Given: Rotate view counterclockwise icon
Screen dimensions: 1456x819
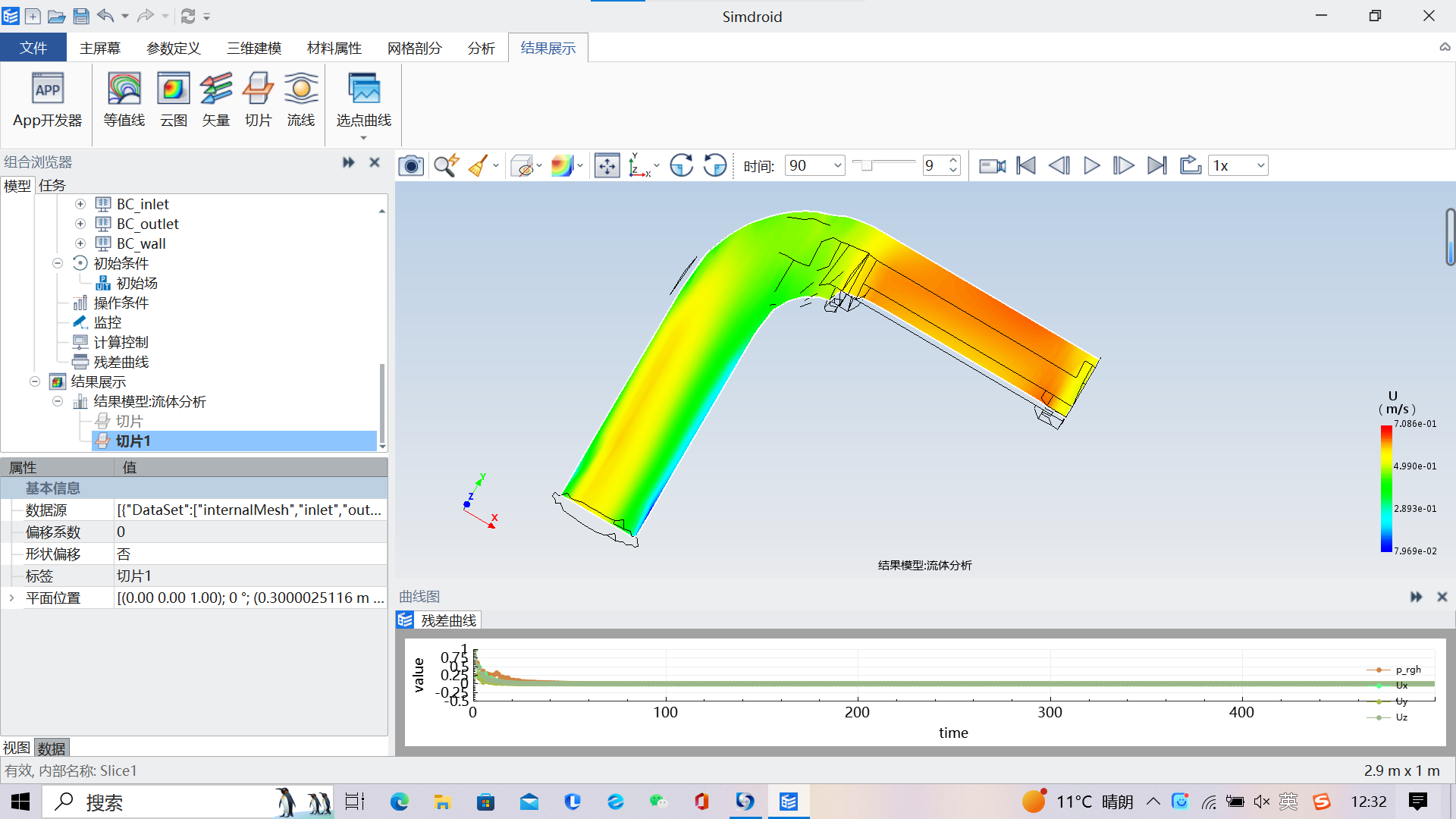Looking at the screenshot, I should click(x=715, y=165).
